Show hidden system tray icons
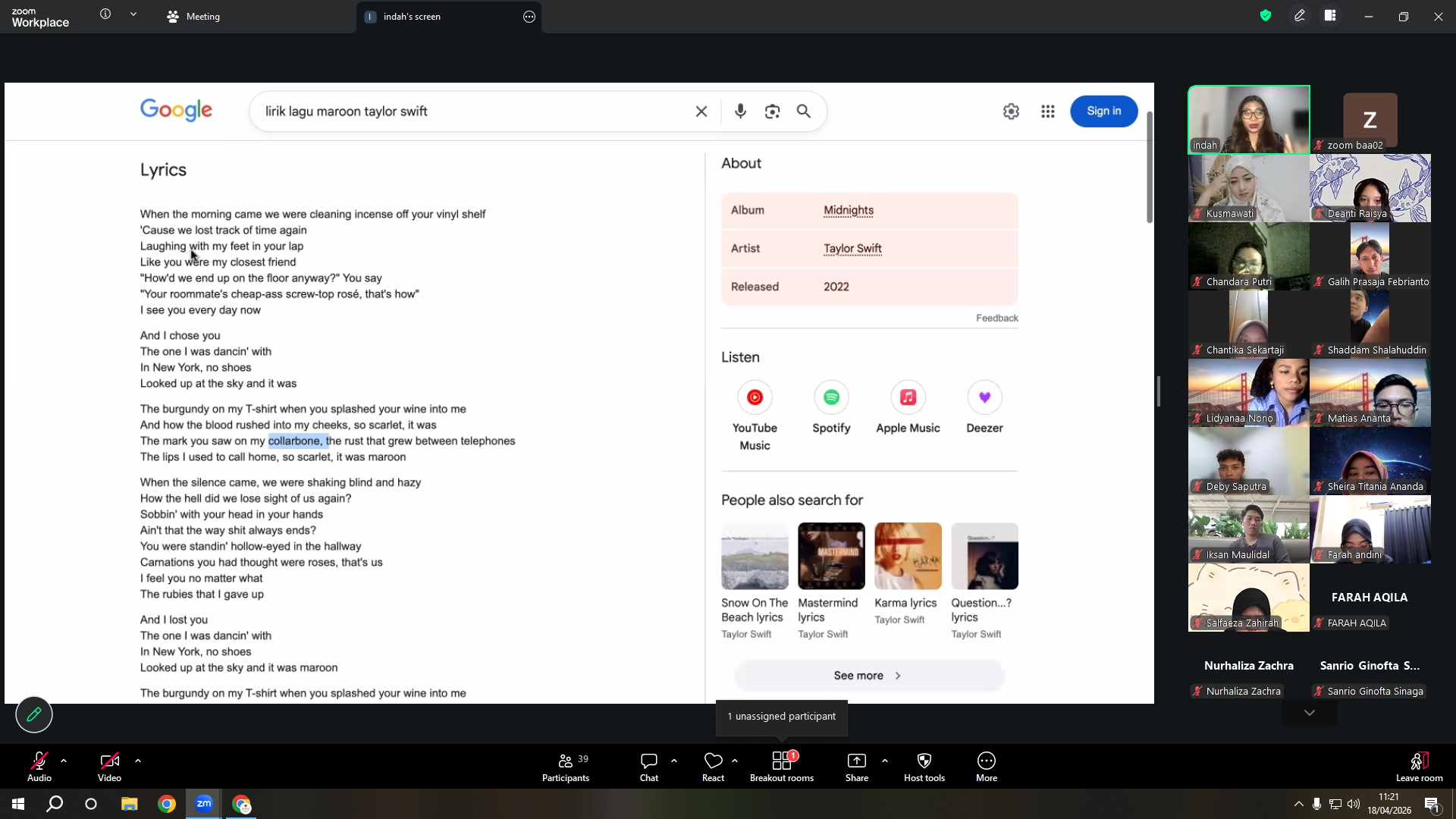Viewport: 1456px width, 819px height. (1299, 804)
